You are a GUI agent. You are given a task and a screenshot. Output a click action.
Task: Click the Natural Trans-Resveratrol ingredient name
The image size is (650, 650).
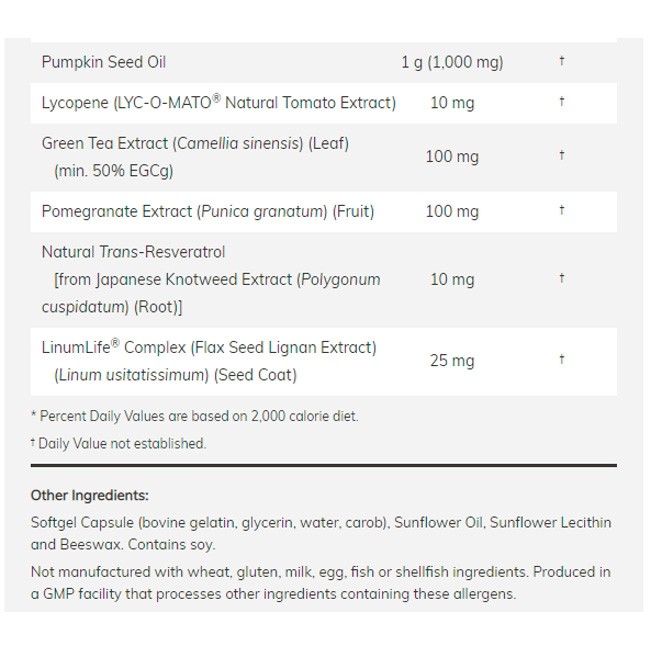[133, 252]
